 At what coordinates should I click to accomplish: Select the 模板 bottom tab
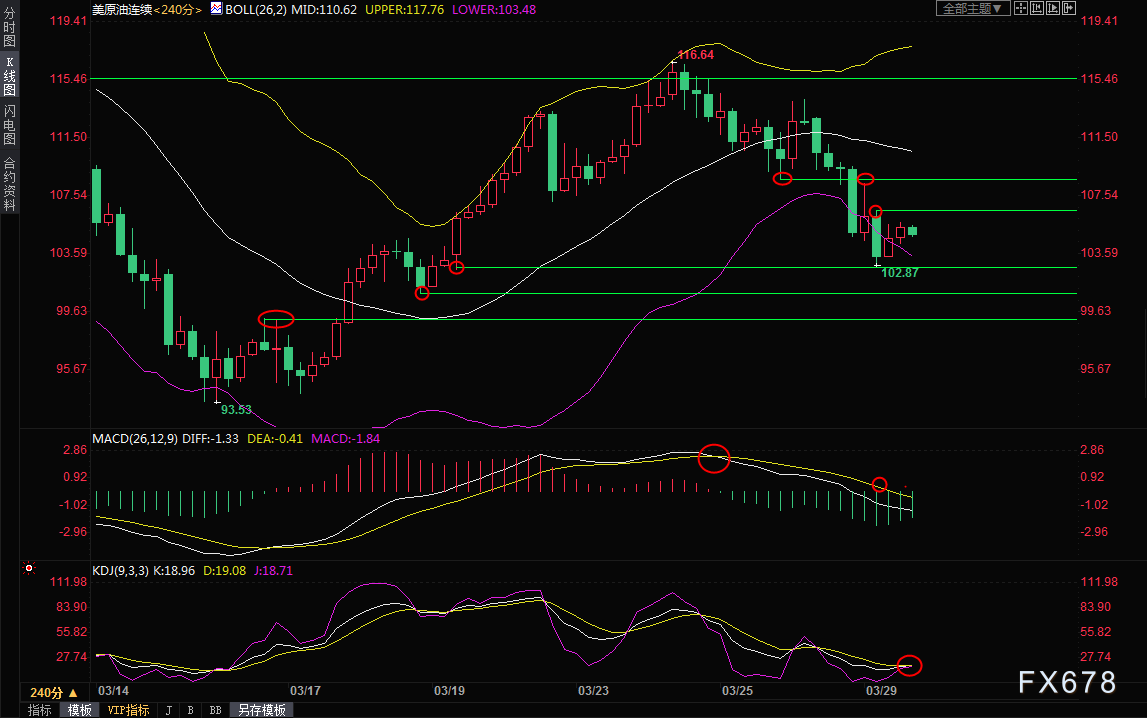click(x=80, y=710)
